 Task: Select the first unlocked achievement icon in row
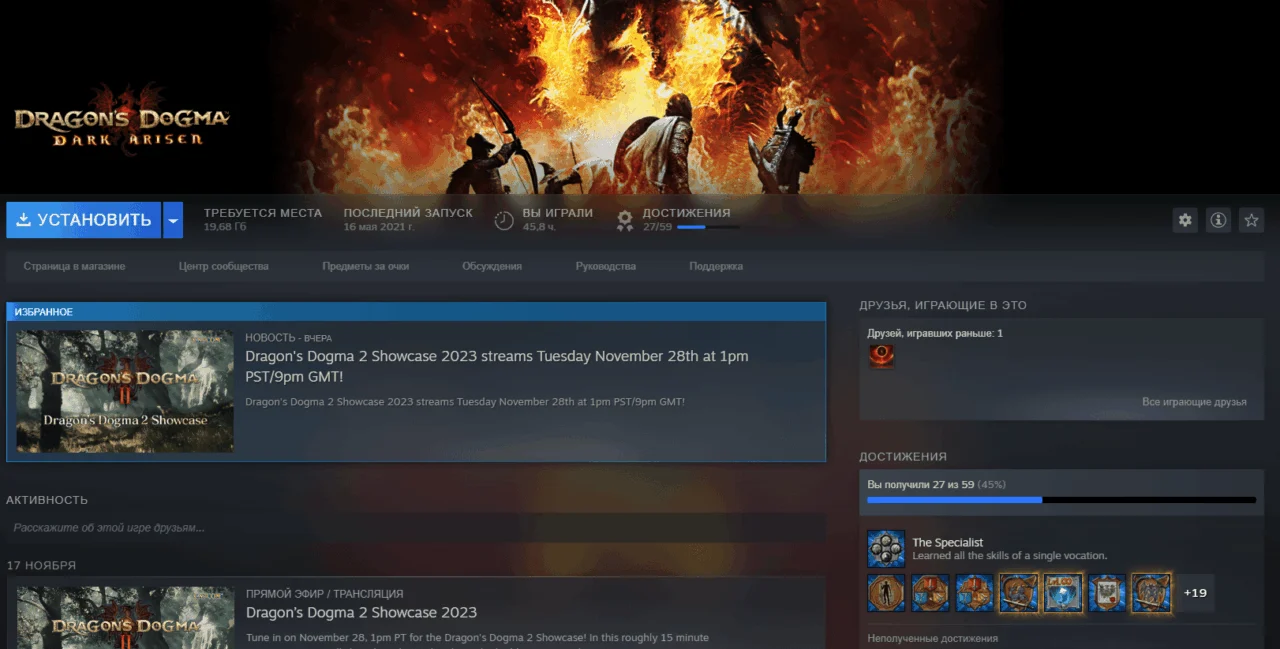886,593
